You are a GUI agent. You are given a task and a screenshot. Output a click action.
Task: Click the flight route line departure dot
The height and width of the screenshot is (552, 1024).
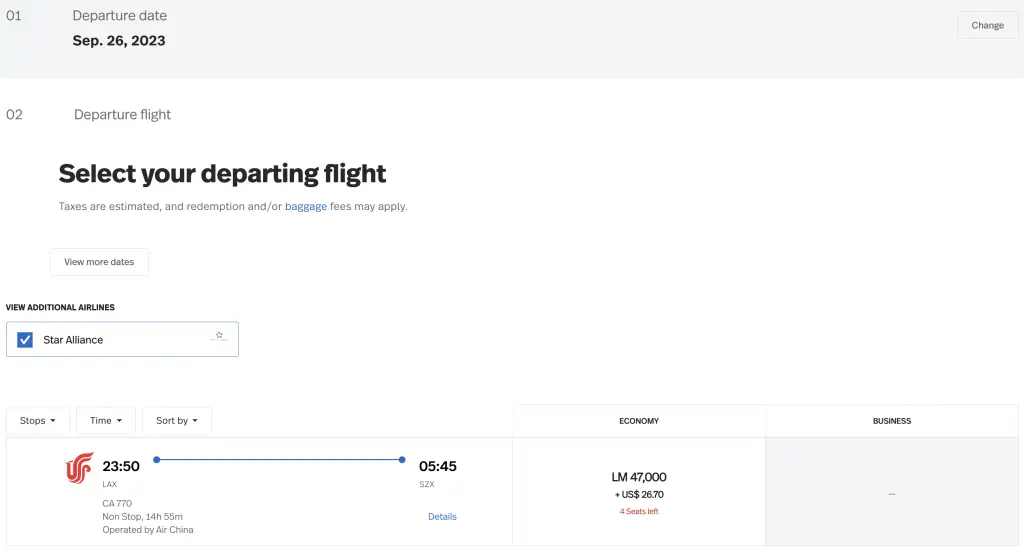(x=157, y=460)
